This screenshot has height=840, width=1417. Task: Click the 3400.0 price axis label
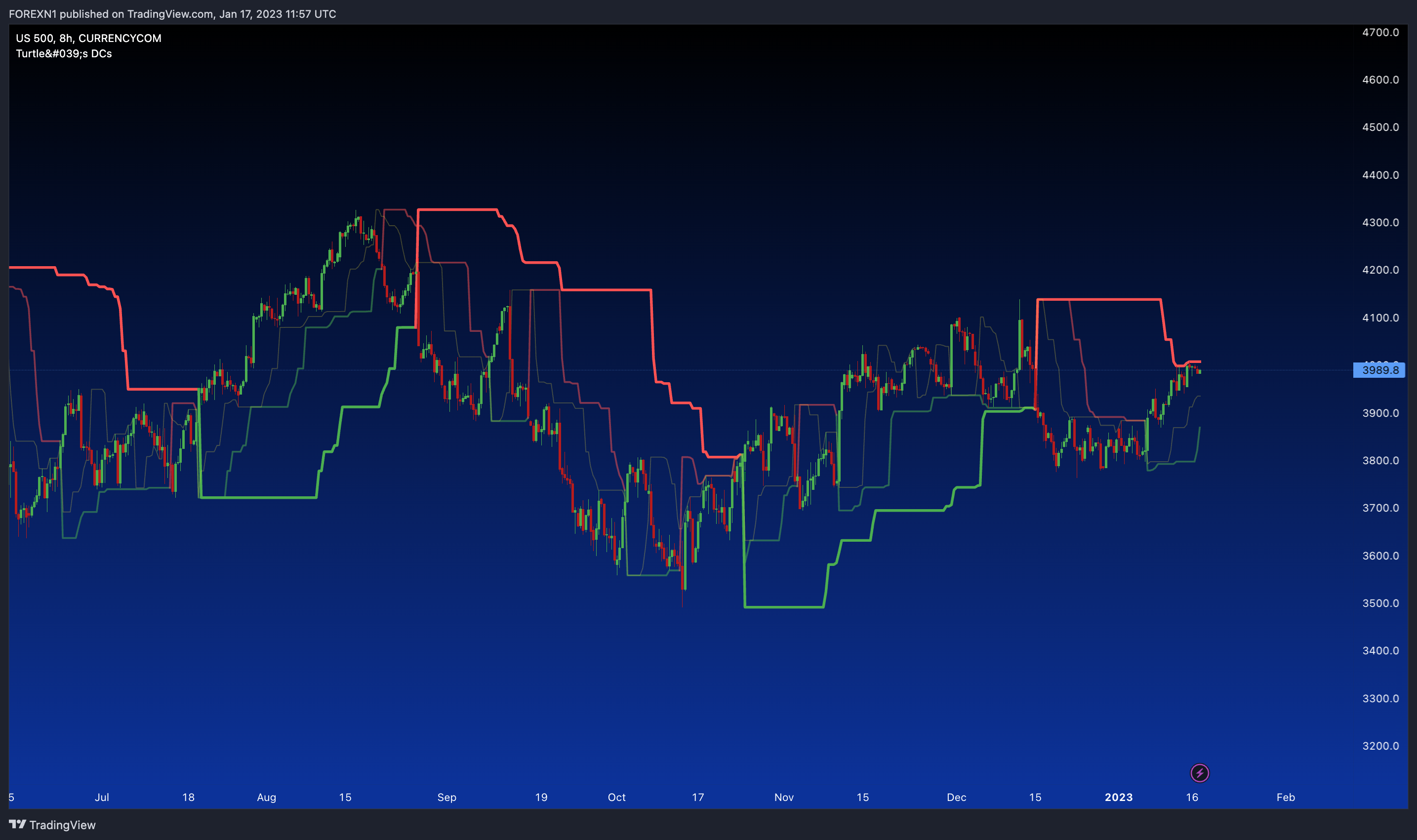pos(1380,651)
